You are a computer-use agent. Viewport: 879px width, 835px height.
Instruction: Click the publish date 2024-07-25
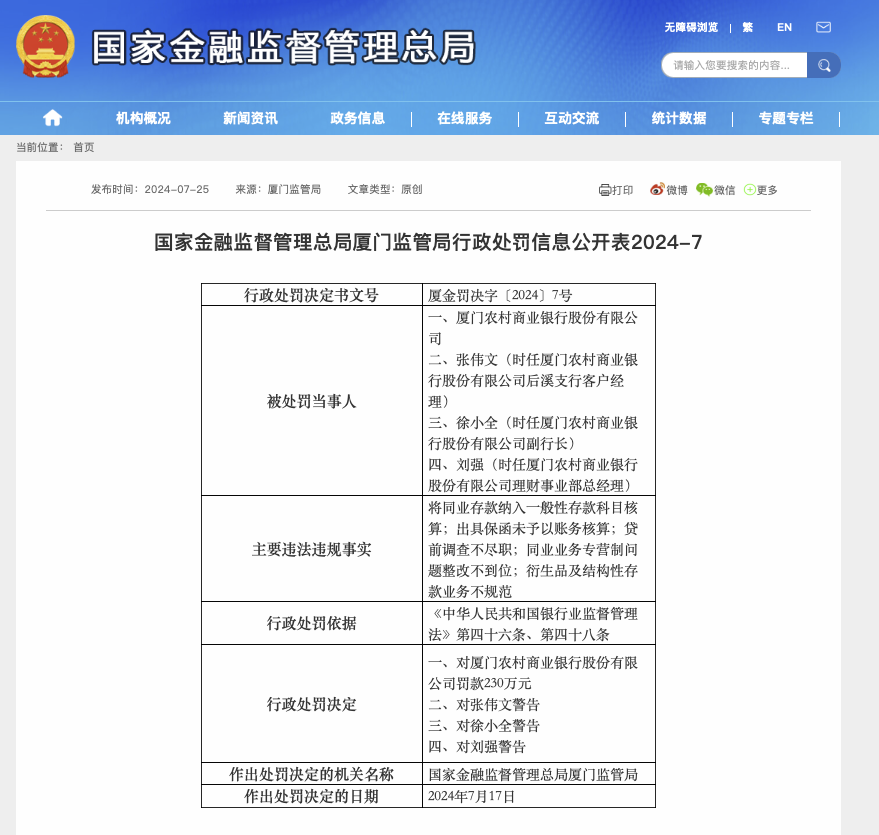177,189
